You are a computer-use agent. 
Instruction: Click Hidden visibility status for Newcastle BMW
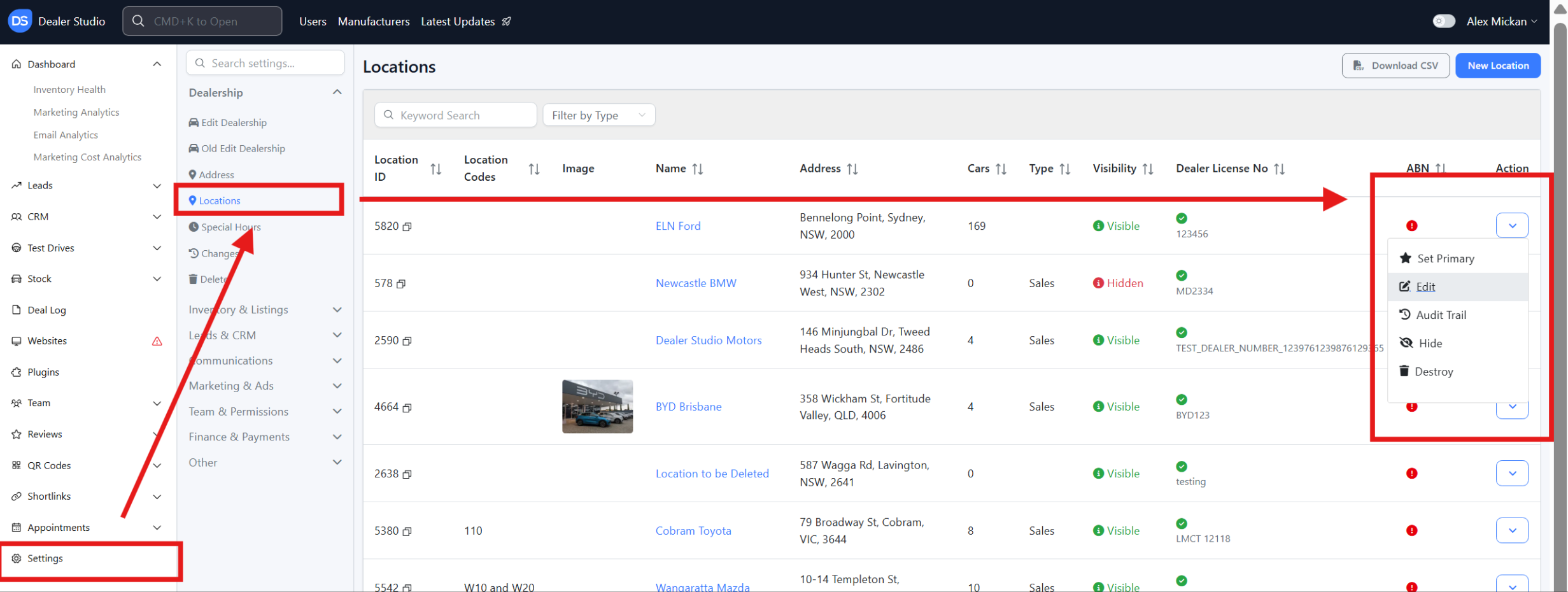(1118, 283)
